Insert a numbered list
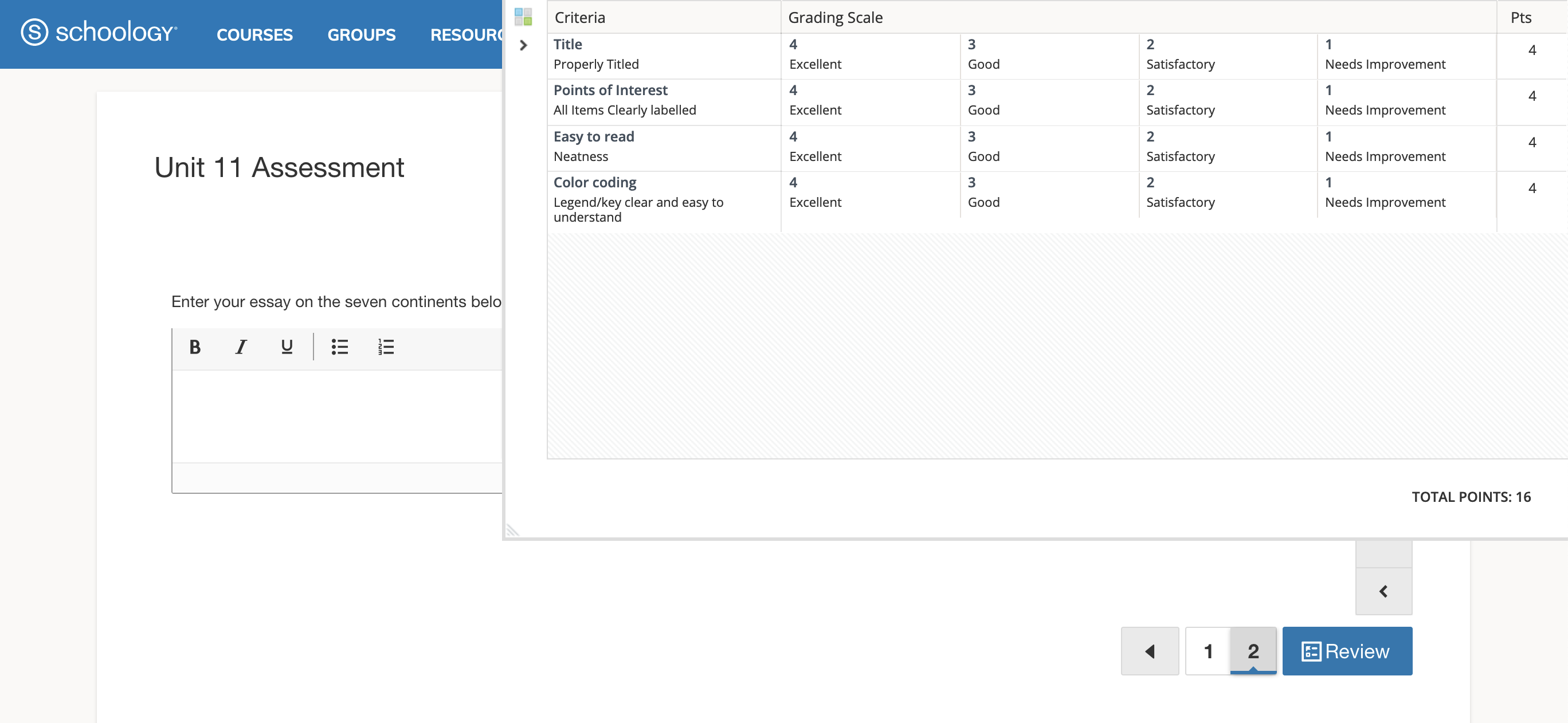The image size is (1568, 723). click(x=386, y=347)
